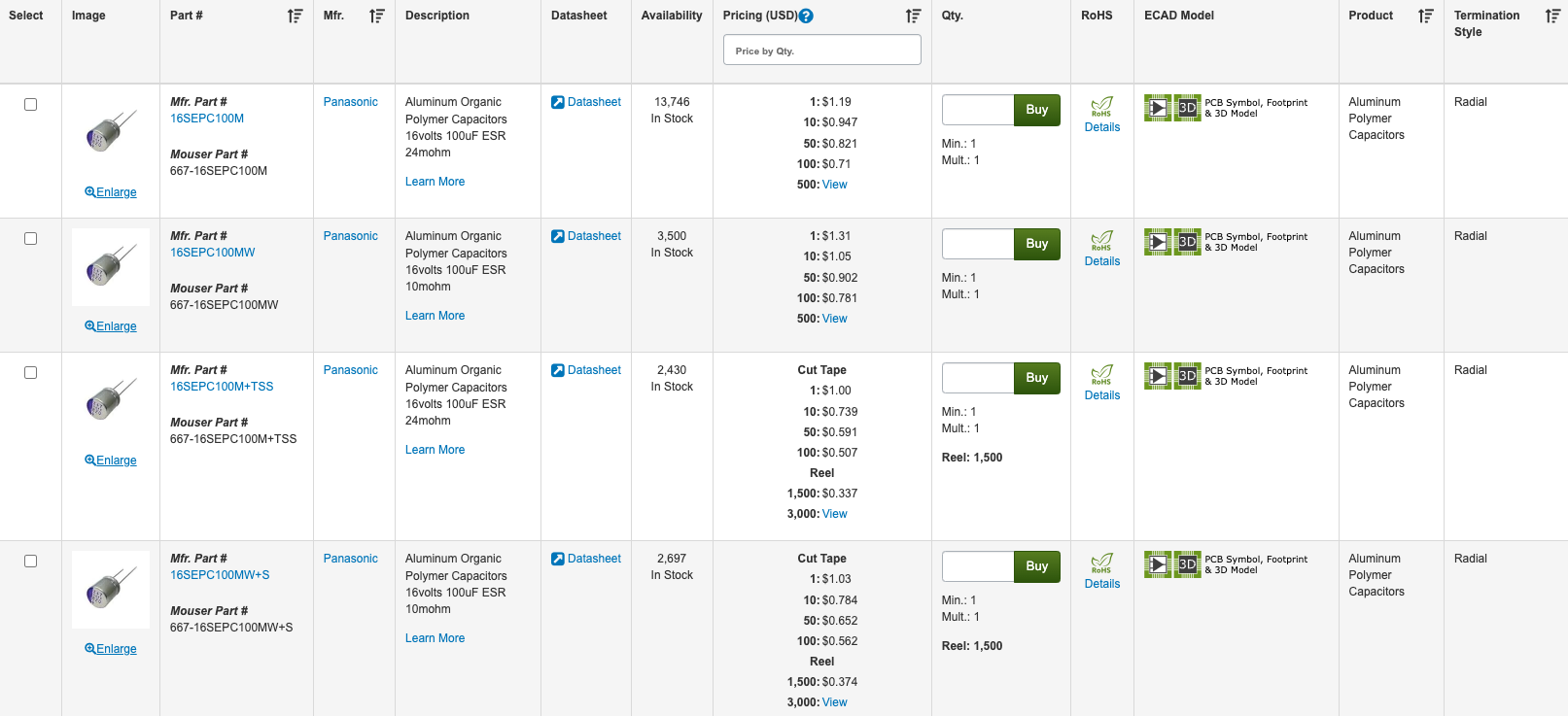Click the pricing help question mark icon
Image resolution: width=1568 pixels, height=716 pixels.
tap(806, 16)
